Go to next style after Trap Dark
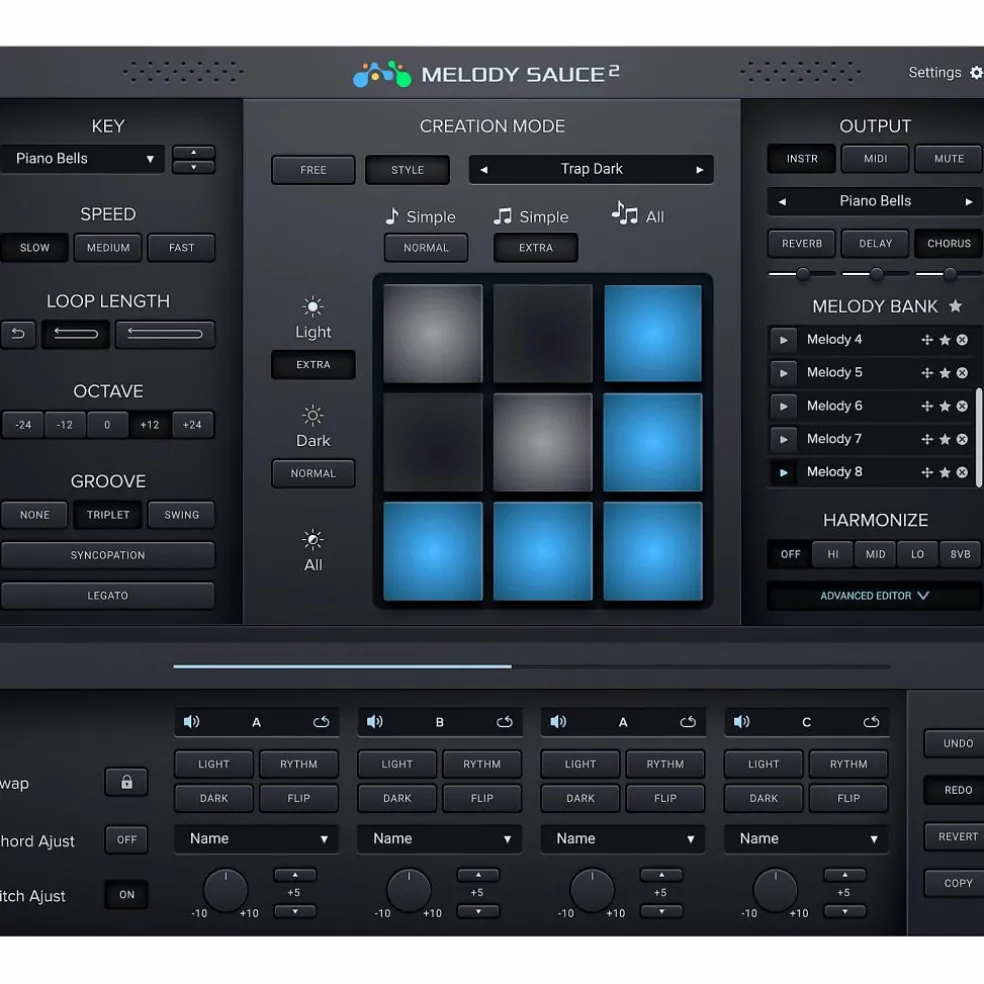Image resolution: width=984 pixels, height=984 pixels. pos(700,170)
